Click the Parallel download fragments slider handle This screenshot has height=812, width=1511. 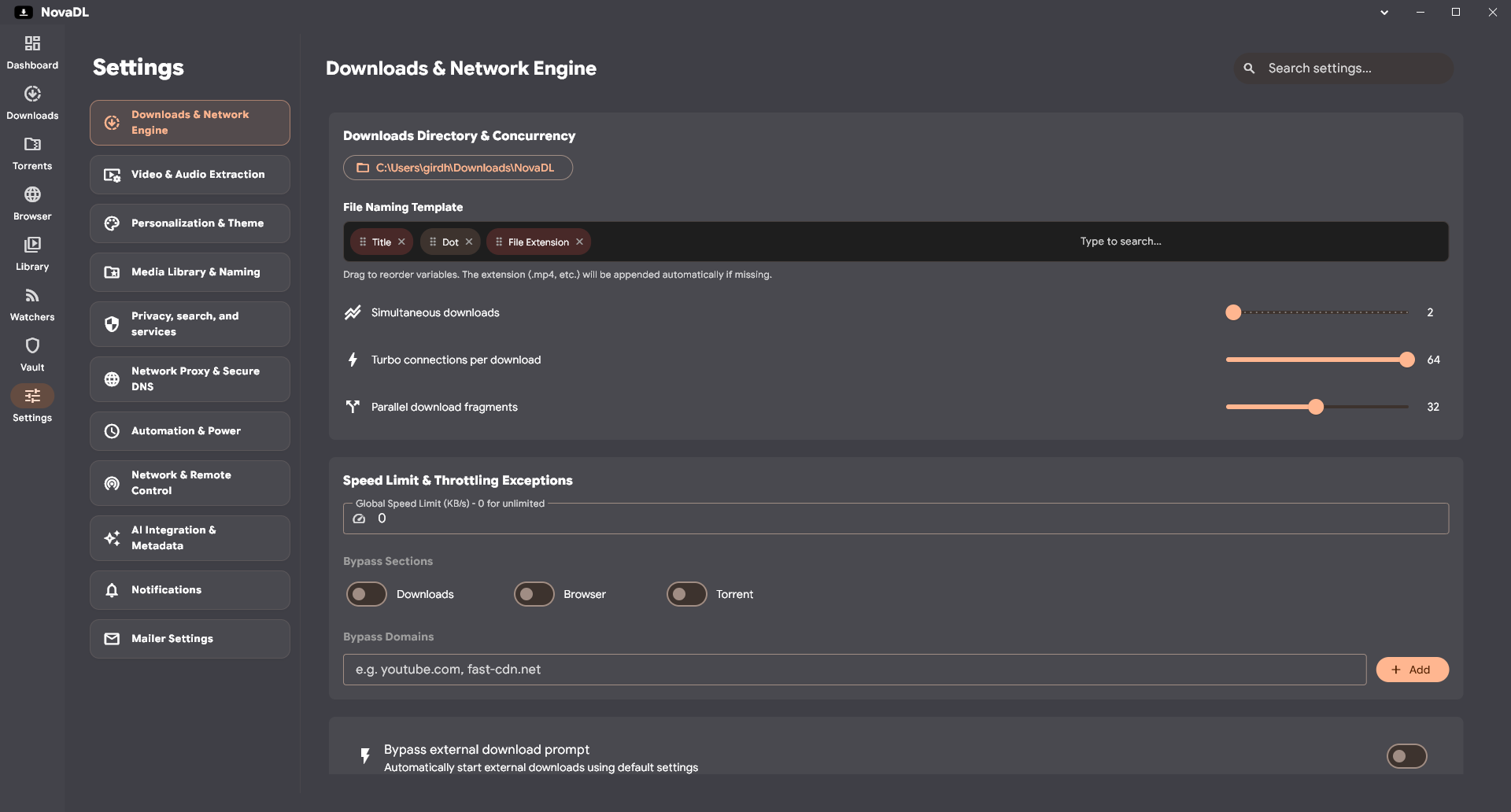click(x=1316, y=407)
